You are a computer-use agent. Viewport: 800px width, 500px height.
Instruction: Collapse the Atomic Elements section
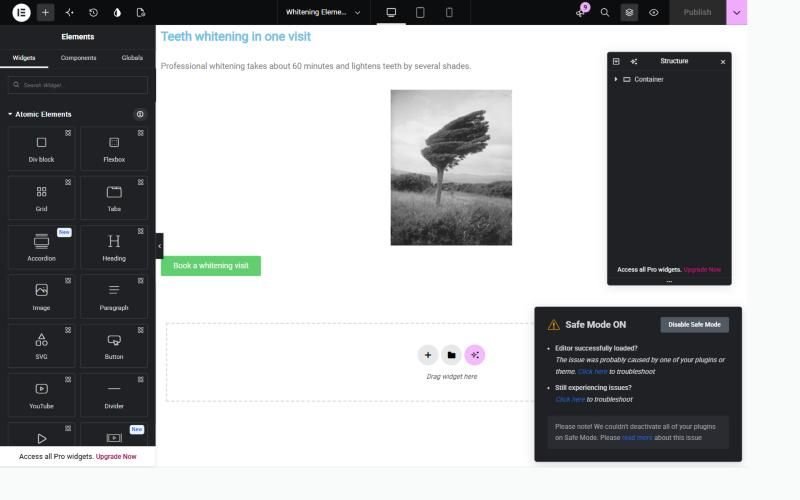click(x=40, y=114)
